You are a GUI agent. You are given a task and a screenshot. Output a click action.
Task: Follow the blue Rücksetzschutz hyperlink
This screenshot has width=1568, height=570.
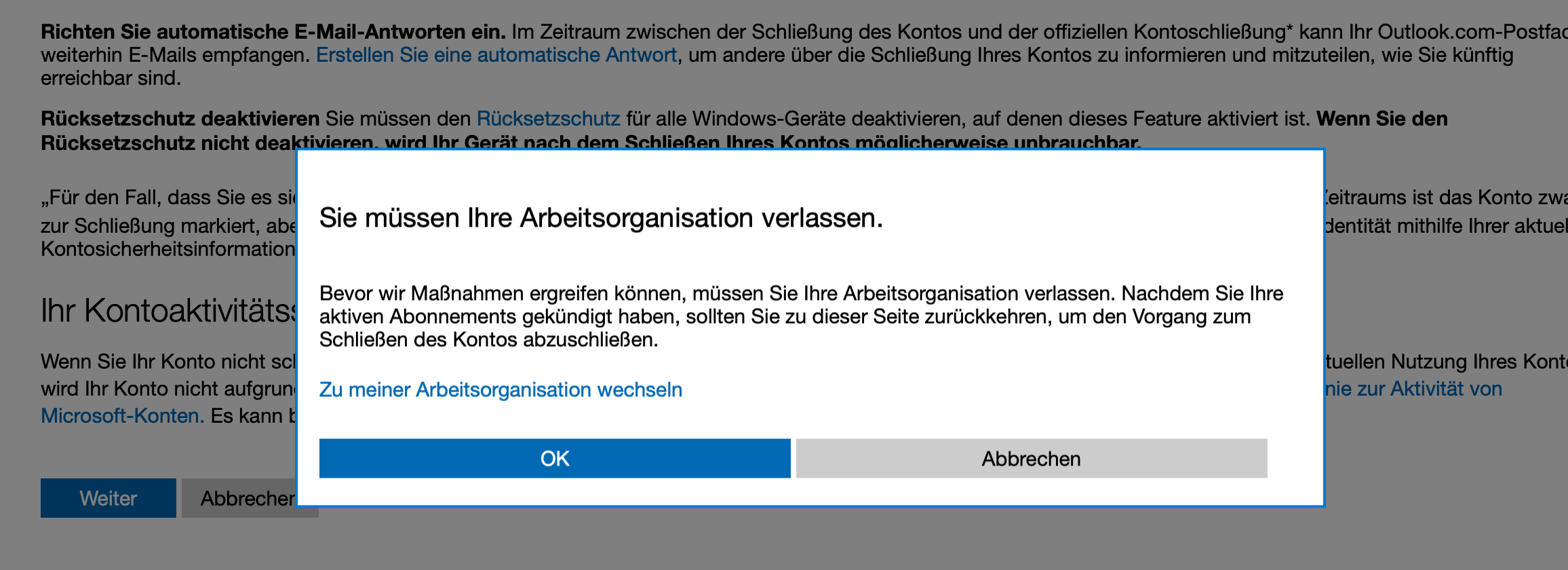(x=549, y=119)
